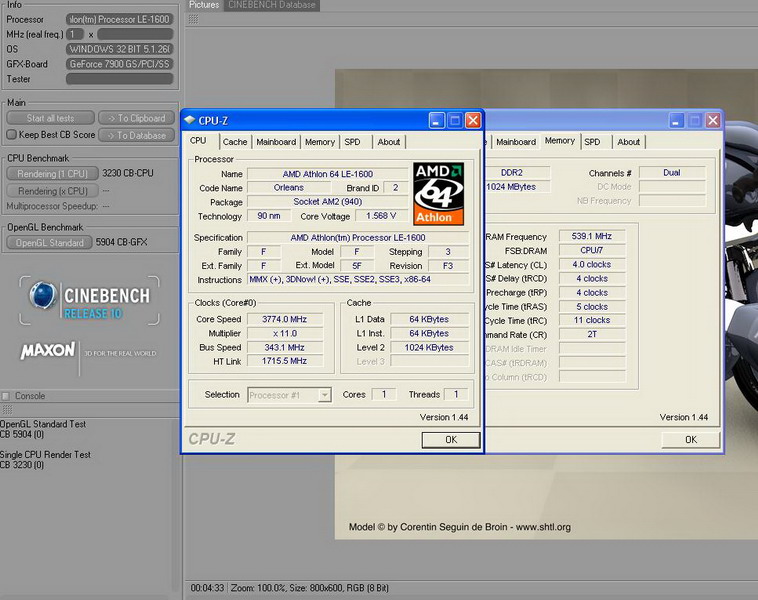
Task: Click the Channels # value Dual
Action: coord(671,173)
